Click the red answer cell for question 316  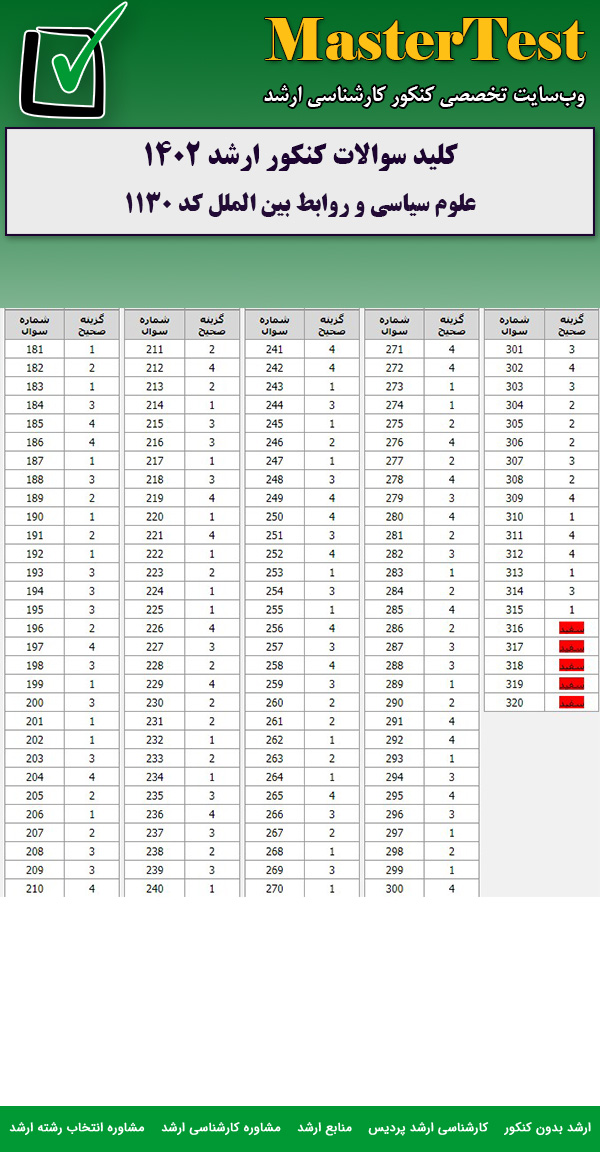[571, 628]
